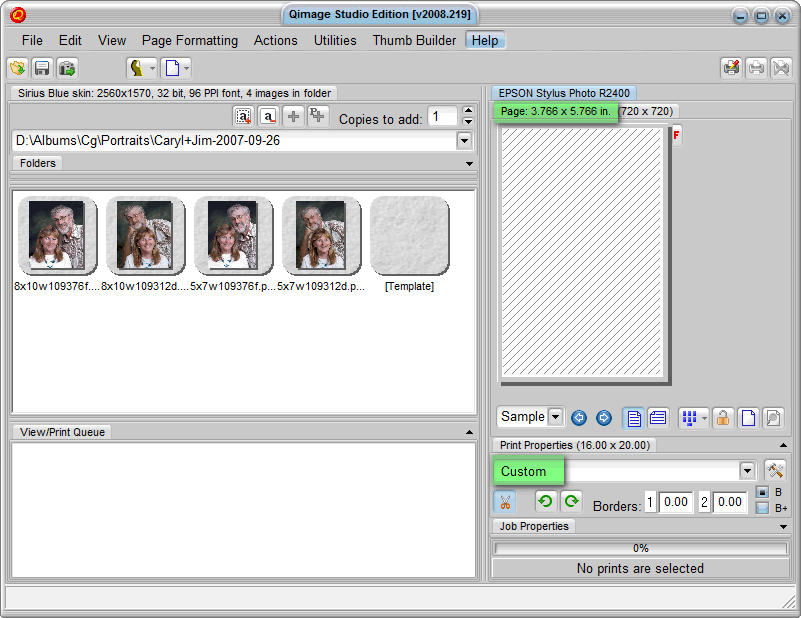The width and height of the screenshot is (801, 618).
Task: Toggle the B border option
Action: click(762, 492)
